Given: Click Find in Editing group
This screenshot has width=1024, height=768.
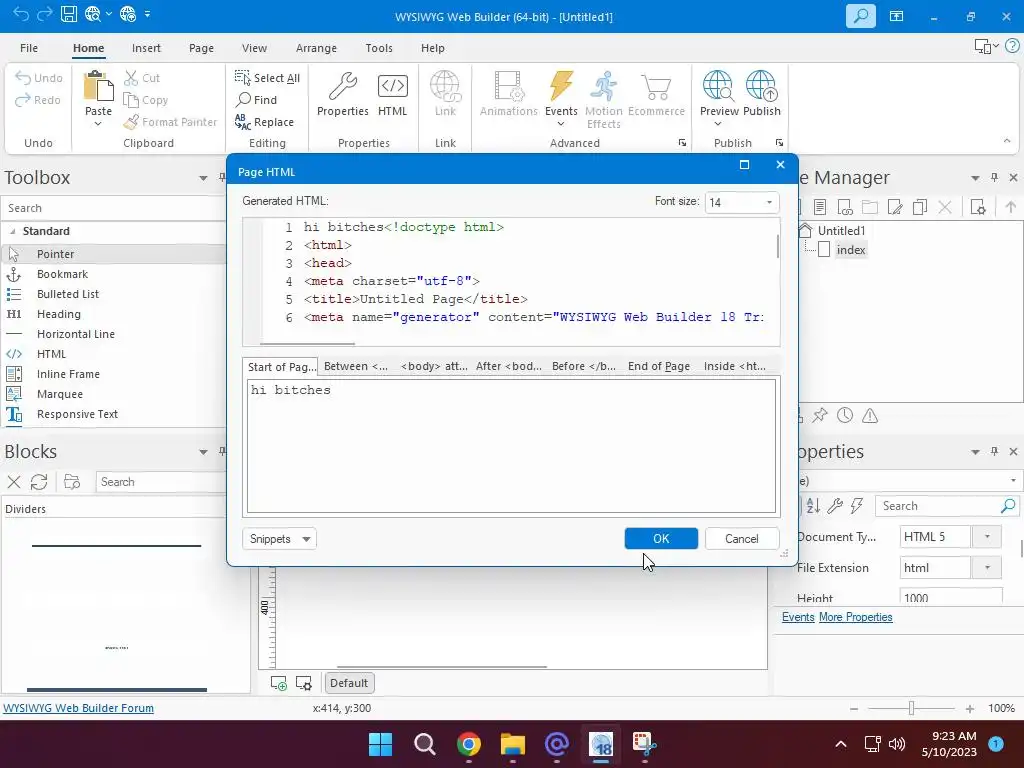Looking at the screenshot, I should 257,99.
